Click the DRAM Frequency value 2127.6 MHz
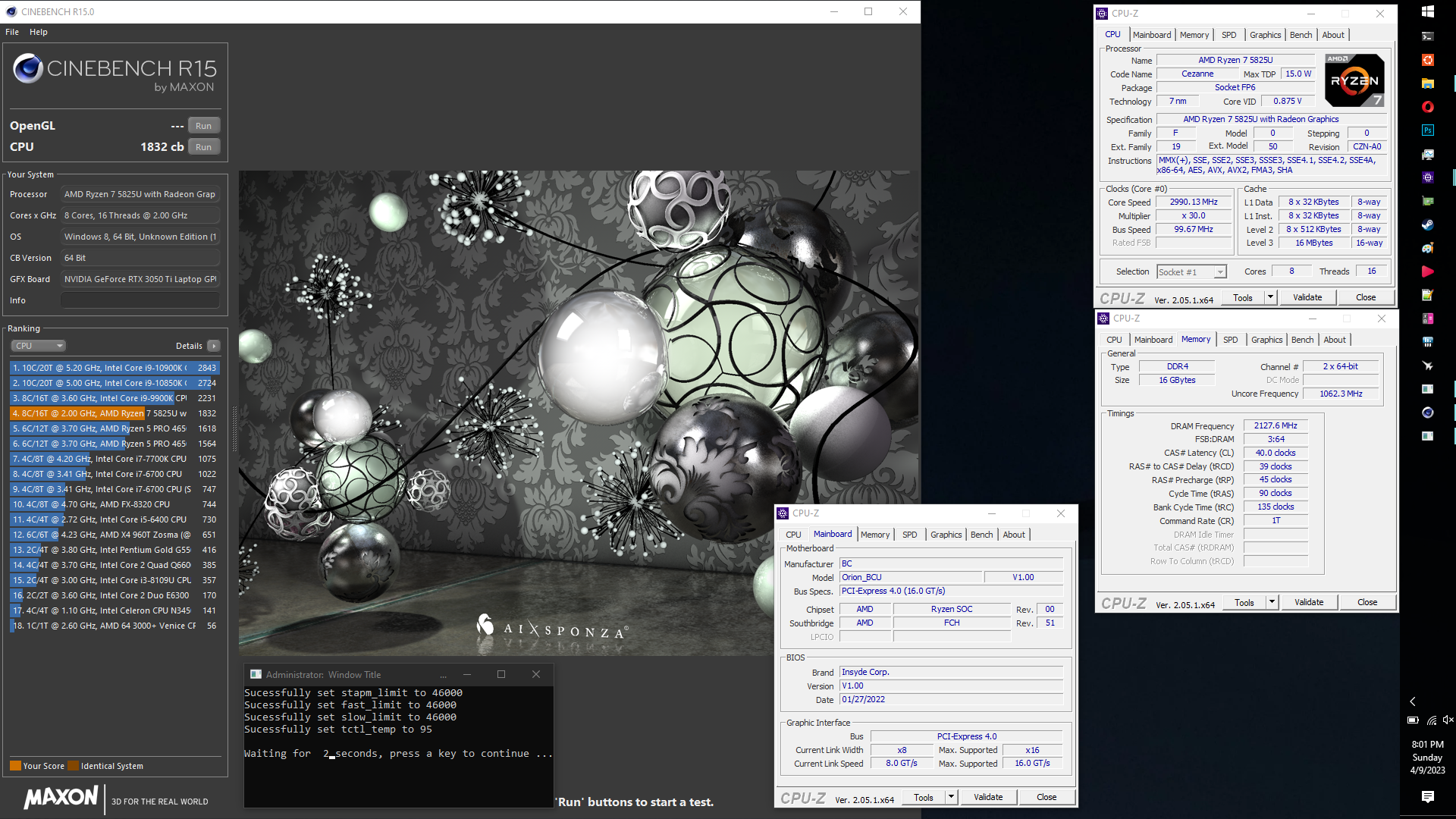The height and width of the screenshot is (819, 1456). pos(1275,426)
